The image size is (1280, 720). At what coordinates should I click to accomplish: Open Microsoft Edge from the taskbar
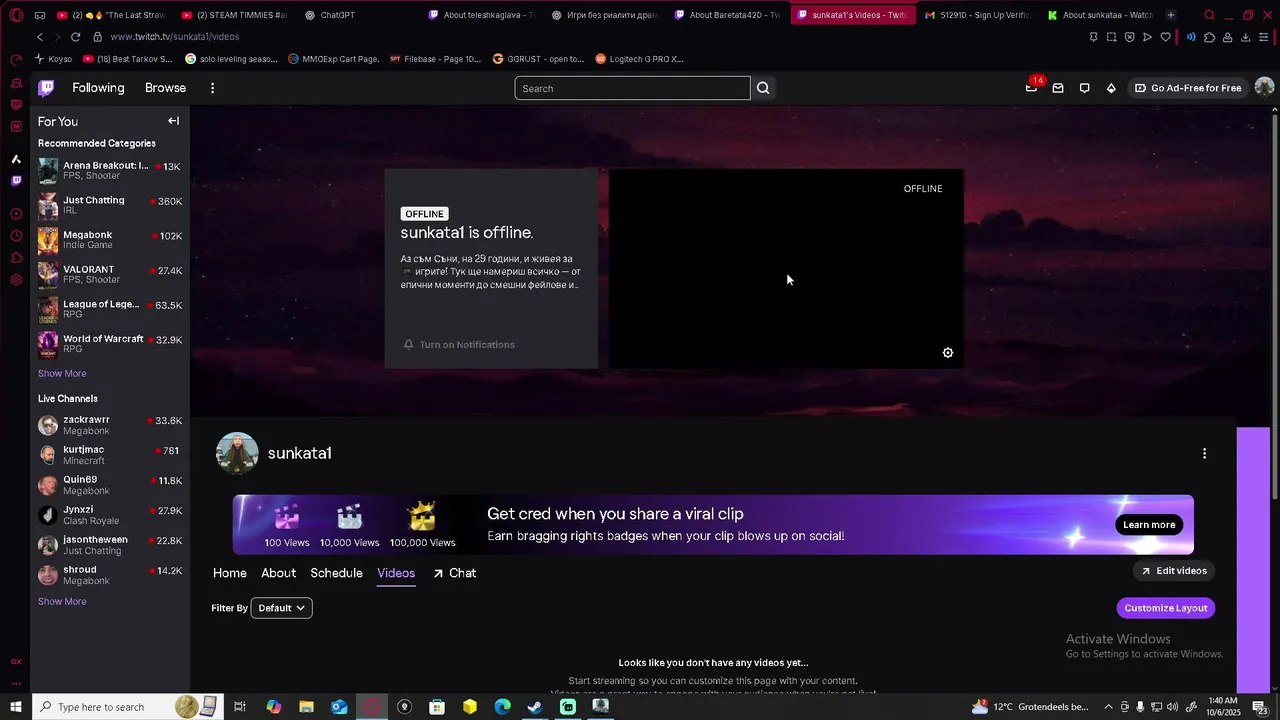[502, 707]
